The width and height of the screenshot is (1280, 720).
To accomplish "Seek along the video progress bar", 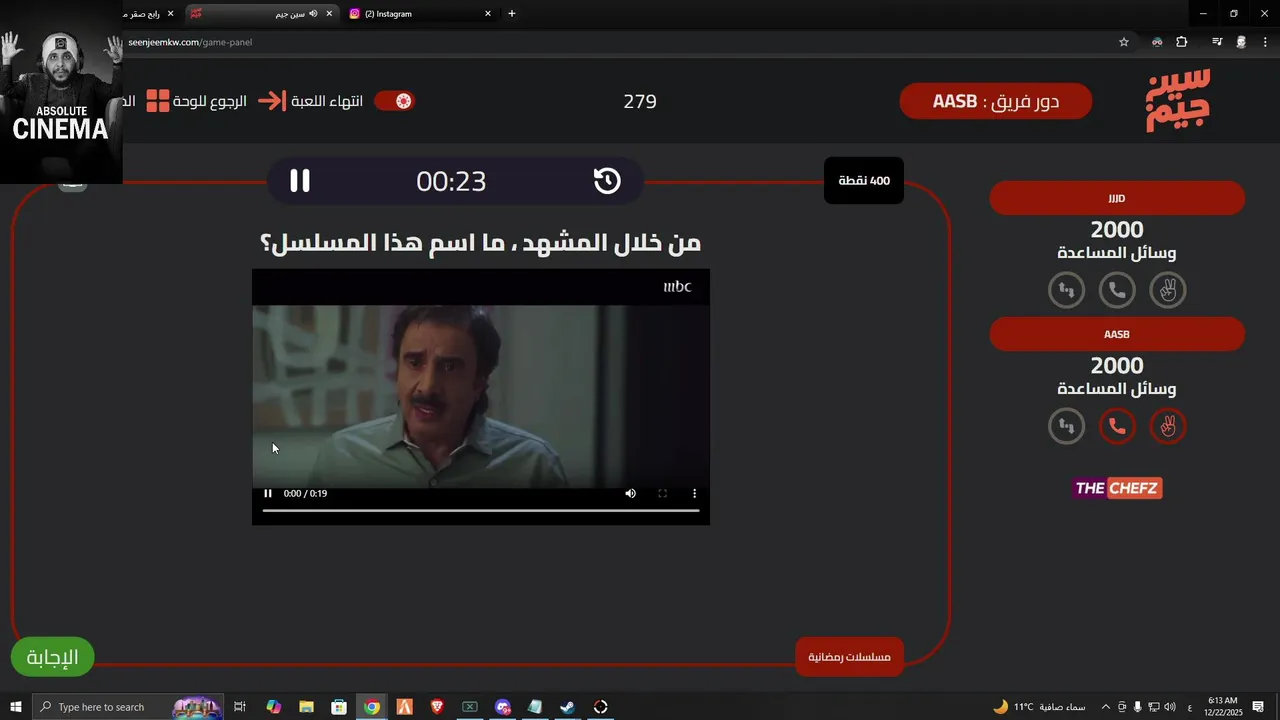I will (x=481, y=510).
